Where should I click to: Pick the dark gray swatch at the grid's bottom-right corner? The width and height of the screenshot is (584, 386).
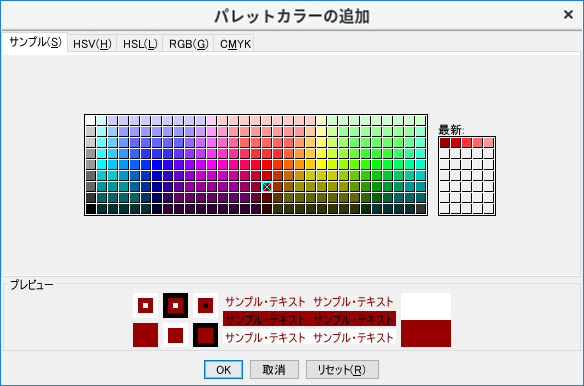click(x=421, y=209)
